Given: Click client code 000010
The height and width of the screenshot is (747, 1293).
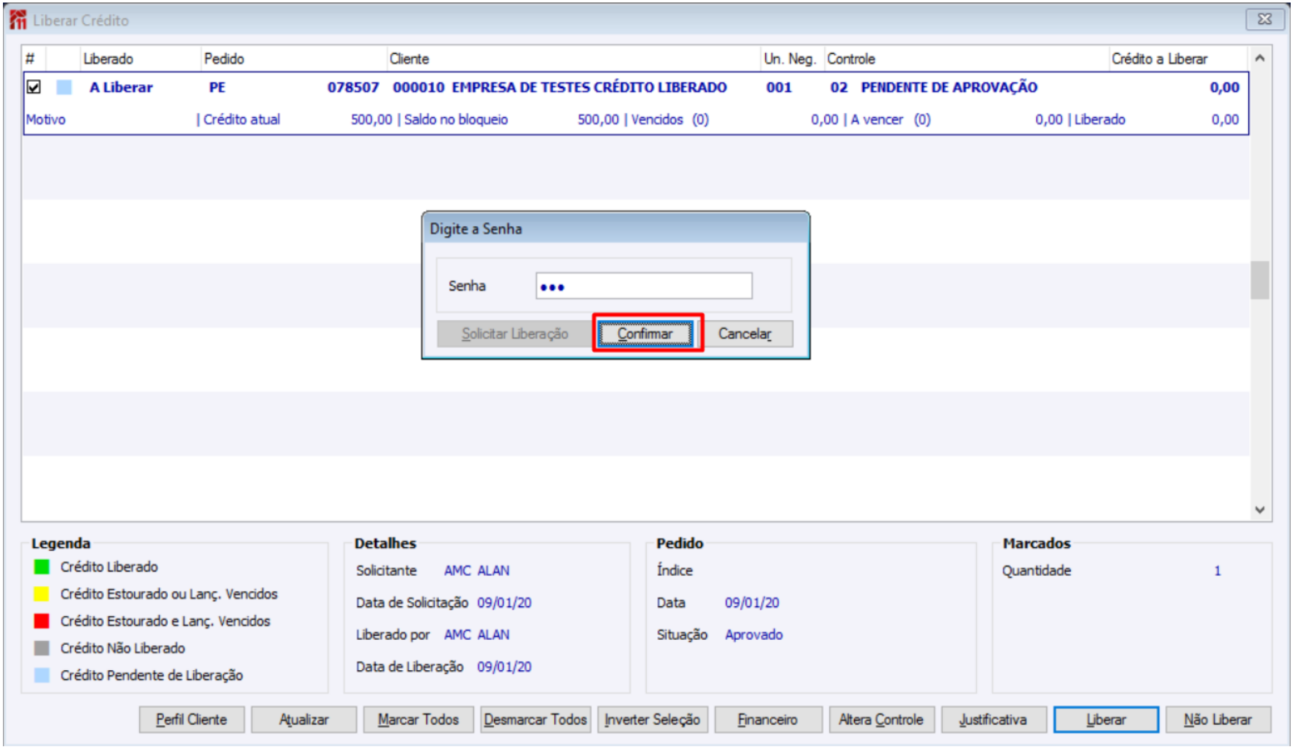Looking at the screenshot, I should pyautogui.click(x=419, y=87).
